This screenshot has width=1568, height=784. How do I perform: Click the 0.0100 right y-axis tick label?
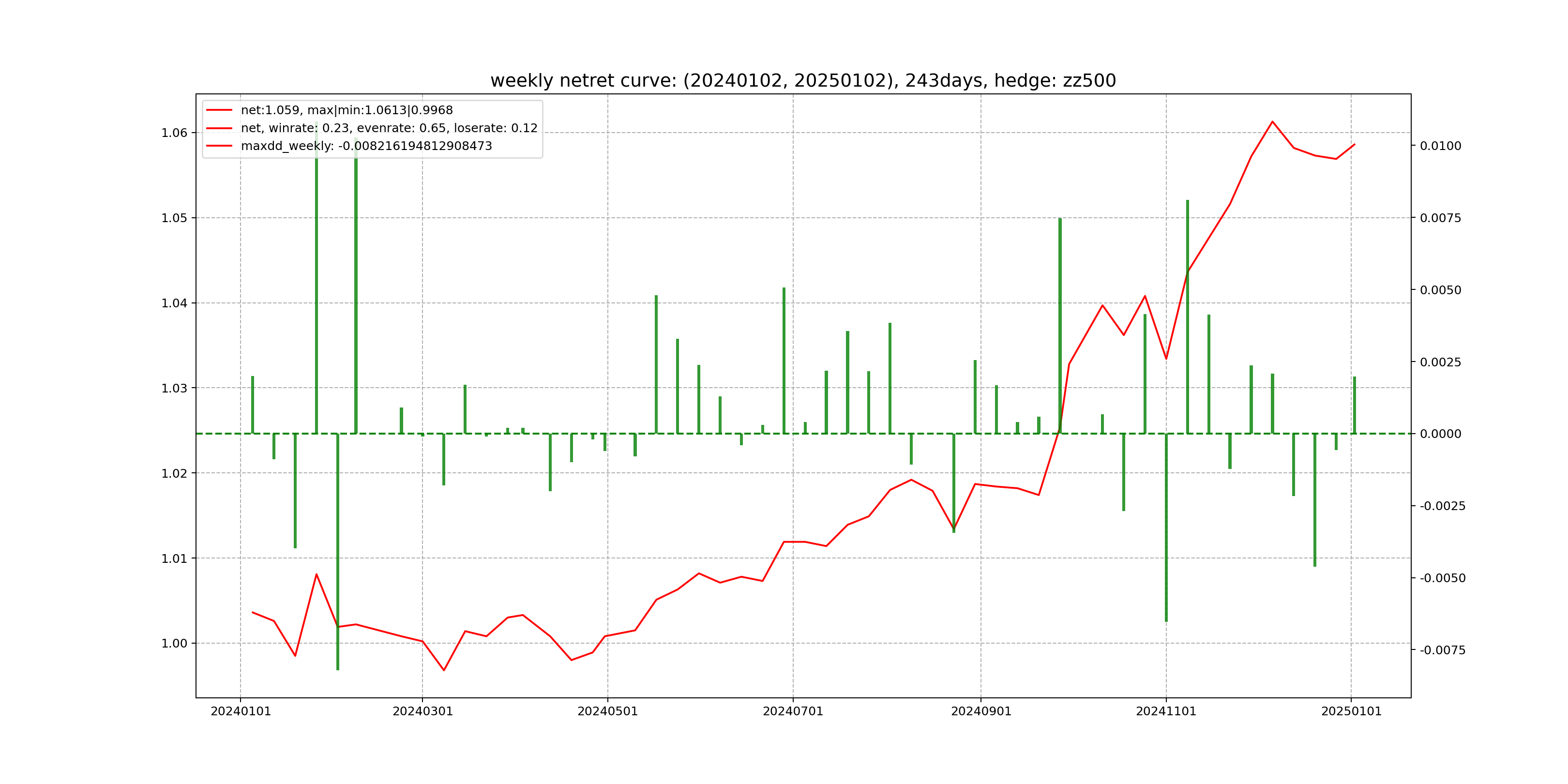[x=1440, y=146]
